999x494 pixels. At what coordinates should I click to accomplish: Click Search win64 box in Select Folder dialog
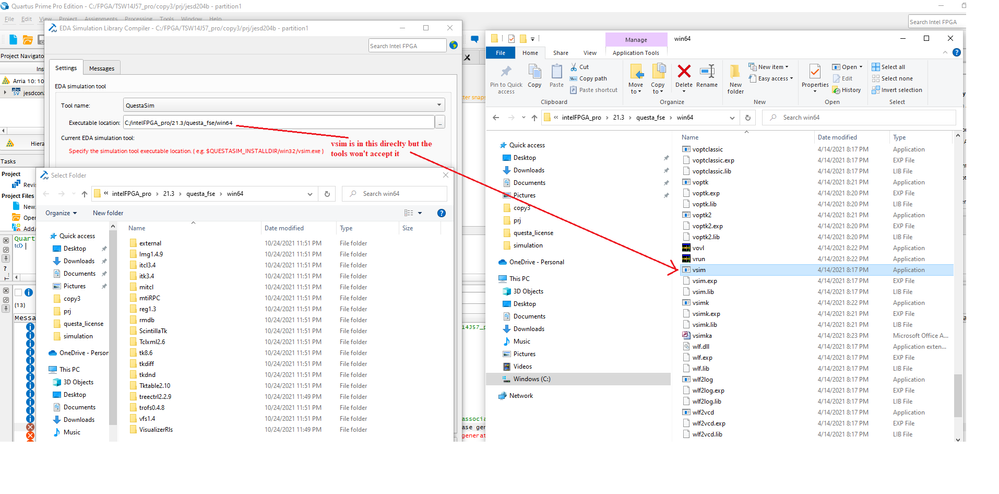(394, 194)
